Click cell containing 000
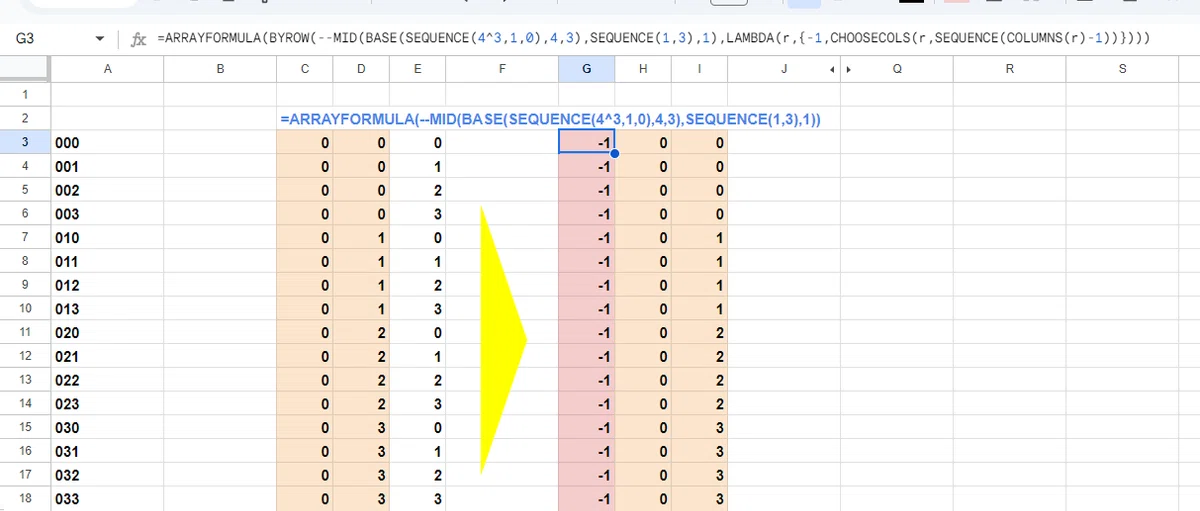The width and height of the screenshot is (1200, 511). [x=107, y=143]
